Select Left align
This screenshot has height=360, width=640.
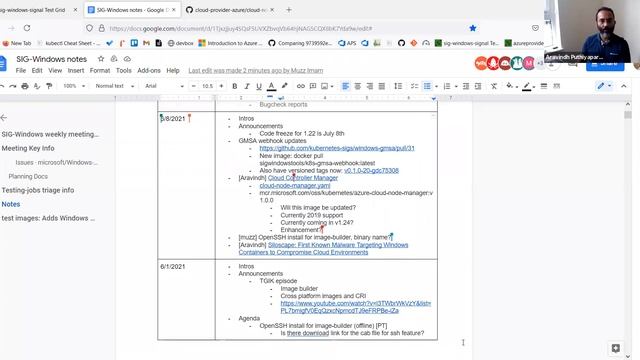(x=345, y=86)
